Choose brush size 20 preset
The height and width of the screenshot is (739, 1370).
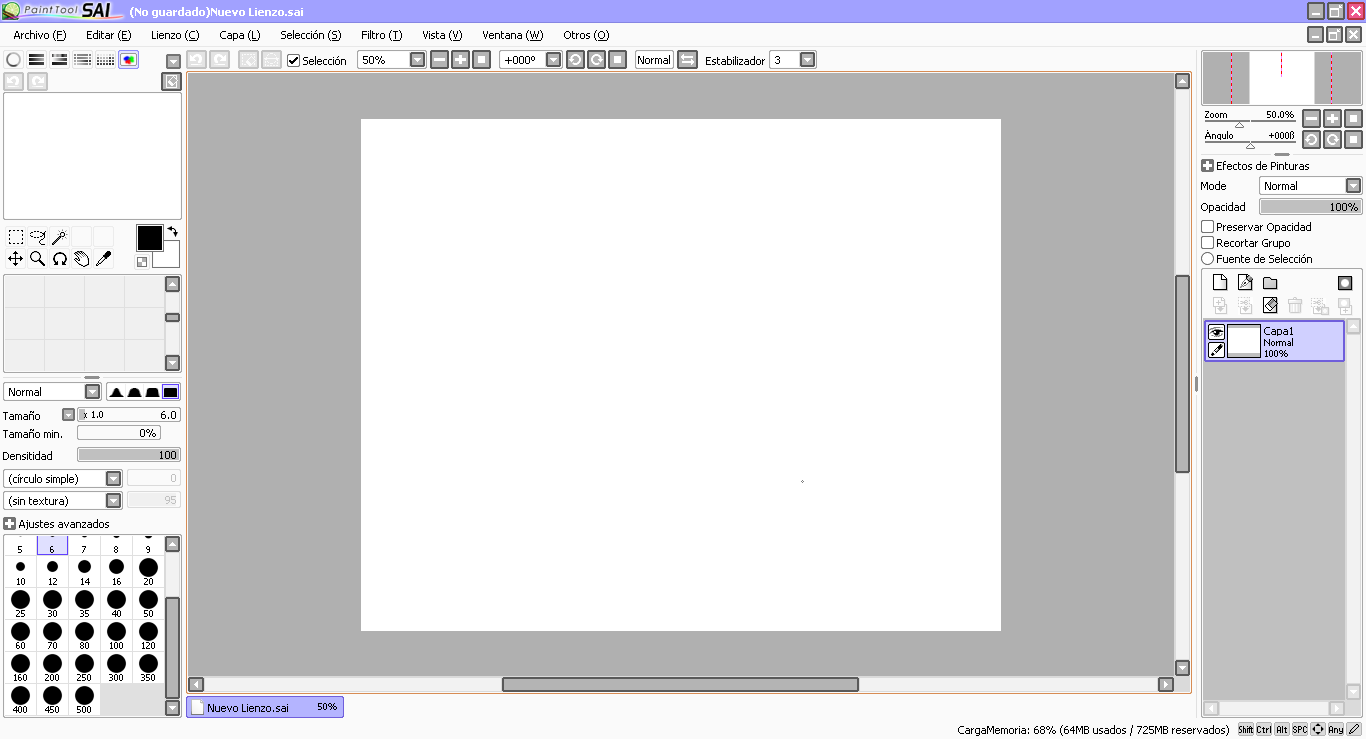(148, 571)
